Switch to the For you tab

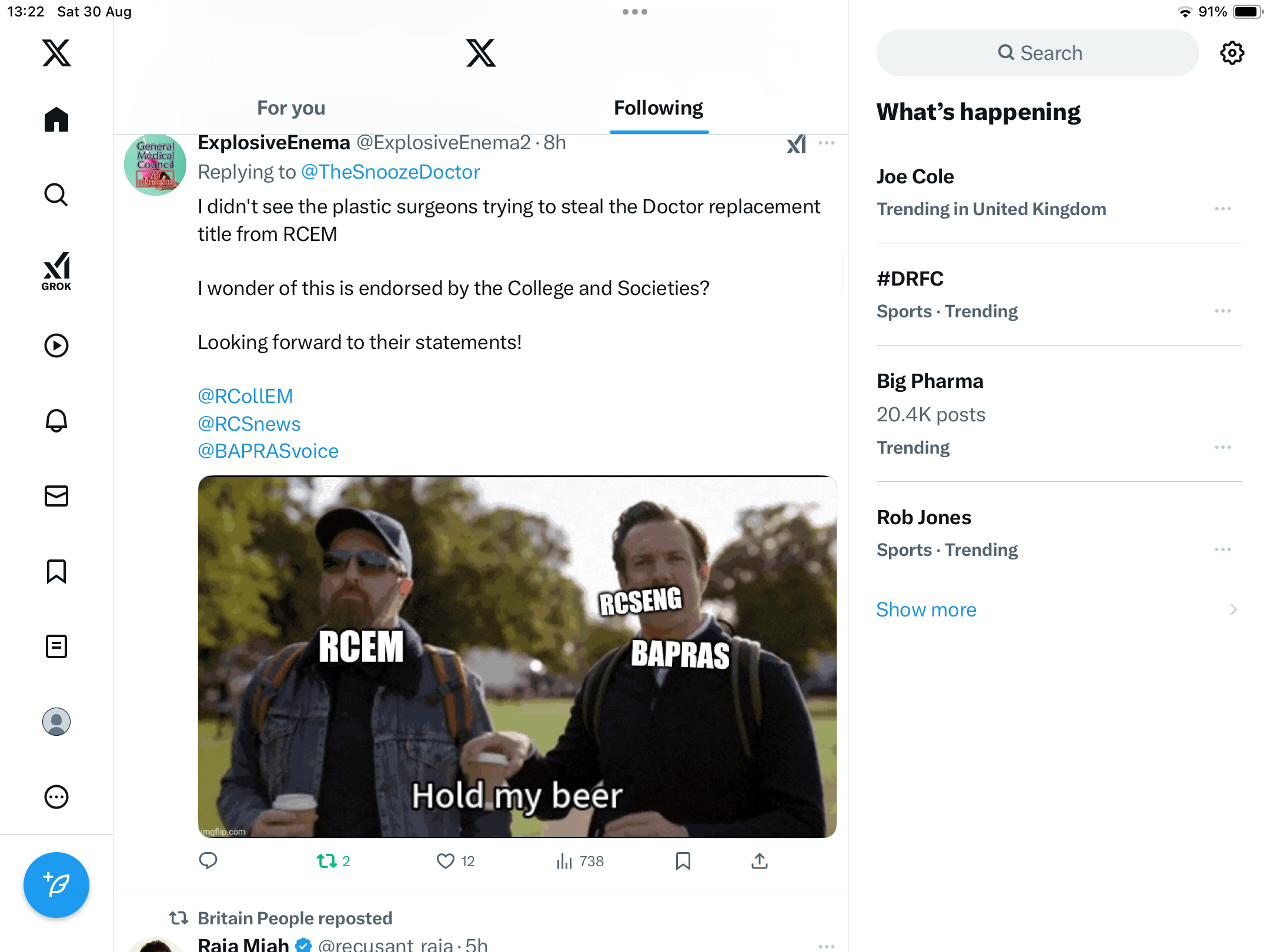291,108
